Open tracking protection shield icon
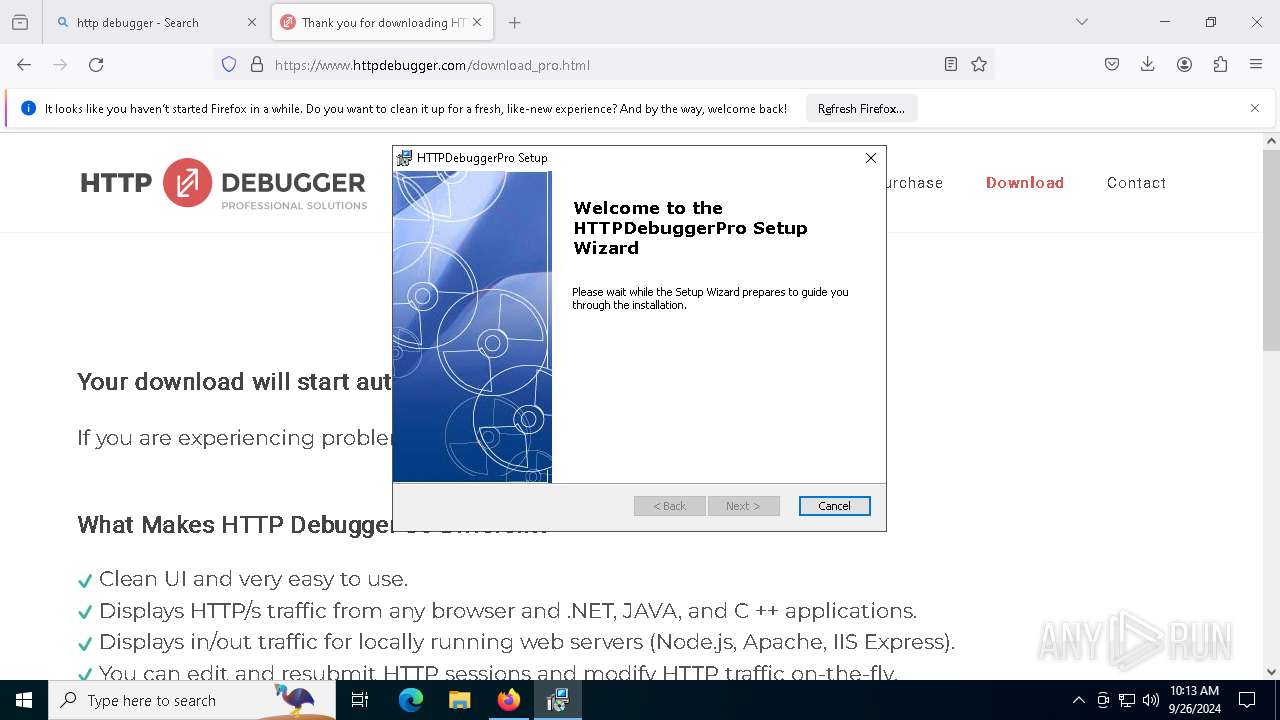Viewport: 1280px width, 720px height. coord(229,65)
